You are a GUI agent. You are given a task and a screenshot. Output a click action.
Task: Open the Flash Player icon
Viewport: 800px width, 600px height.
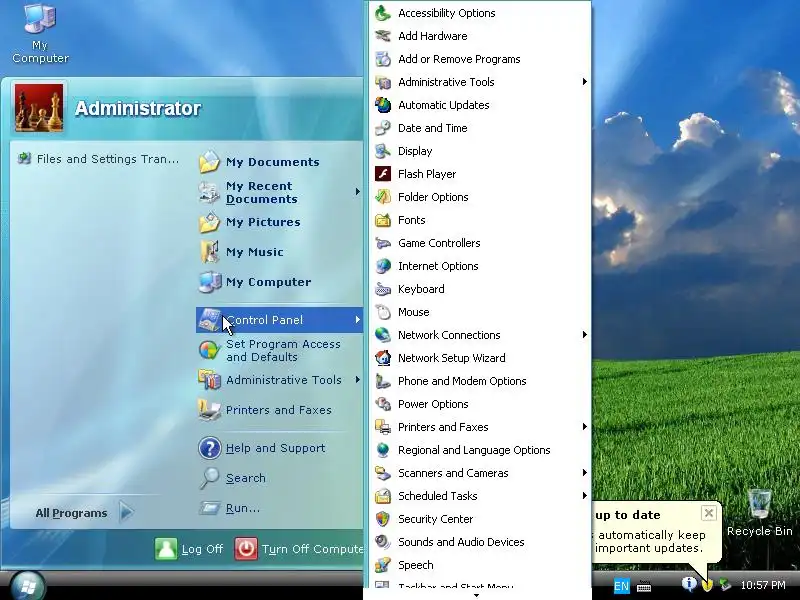(x=383, y=174)
